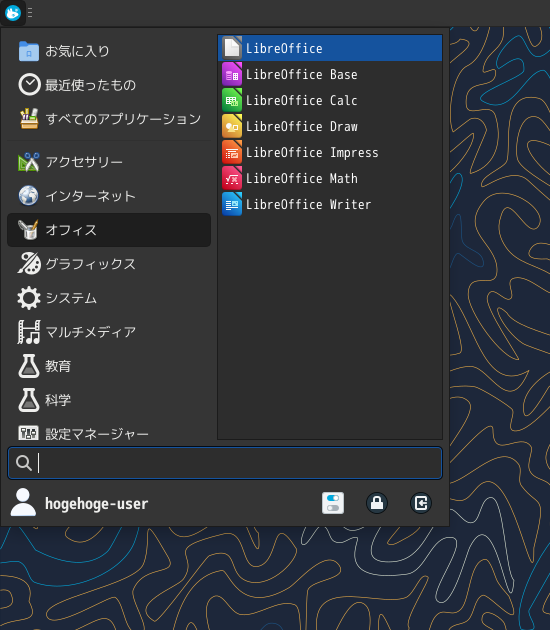Launch LibreOffice Writer from the list
This screenshot has width=550, height=630.
(330, 205)
